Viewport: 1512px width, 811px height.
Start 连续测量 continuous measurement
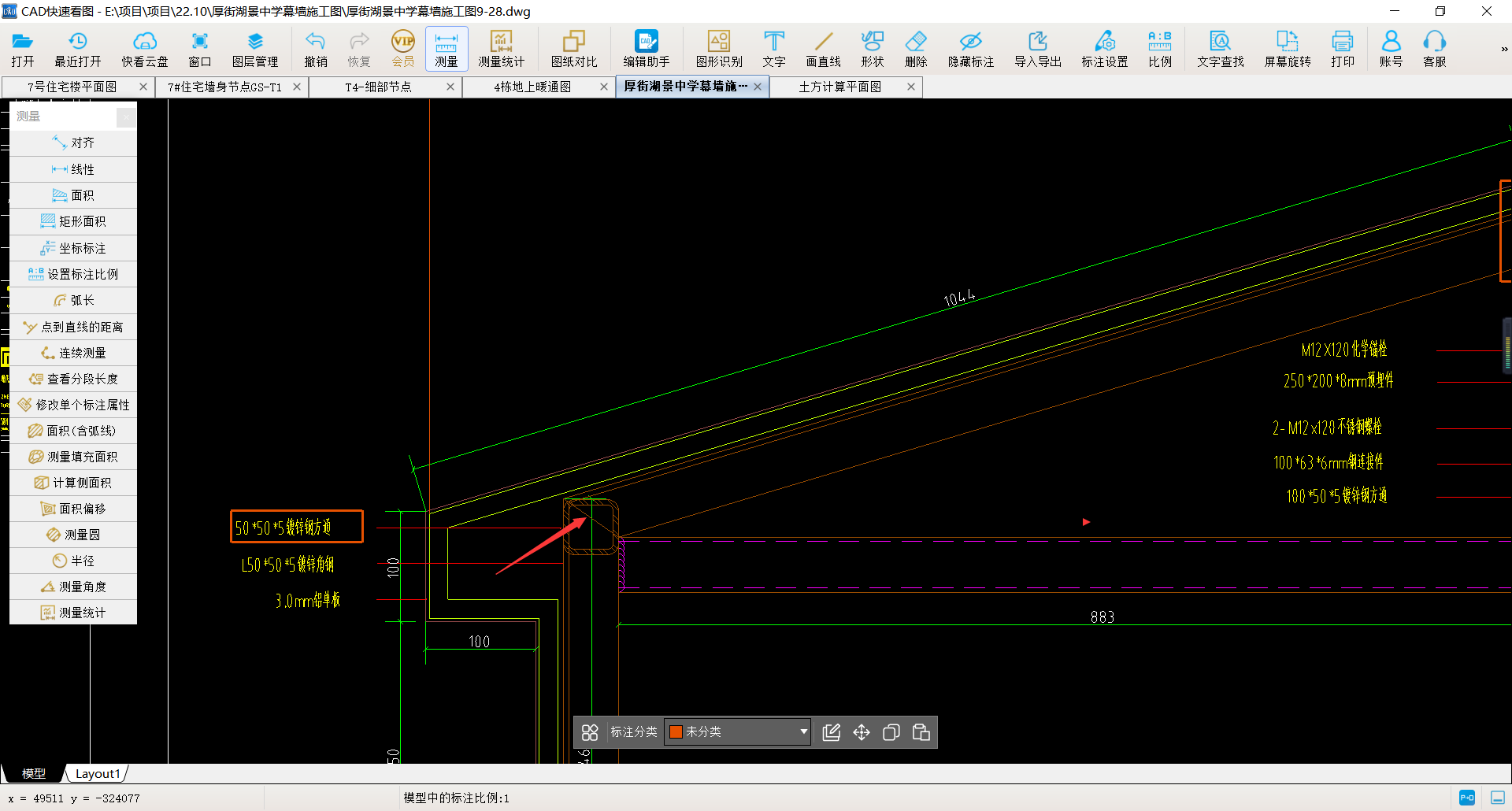(x=73, y=353)
